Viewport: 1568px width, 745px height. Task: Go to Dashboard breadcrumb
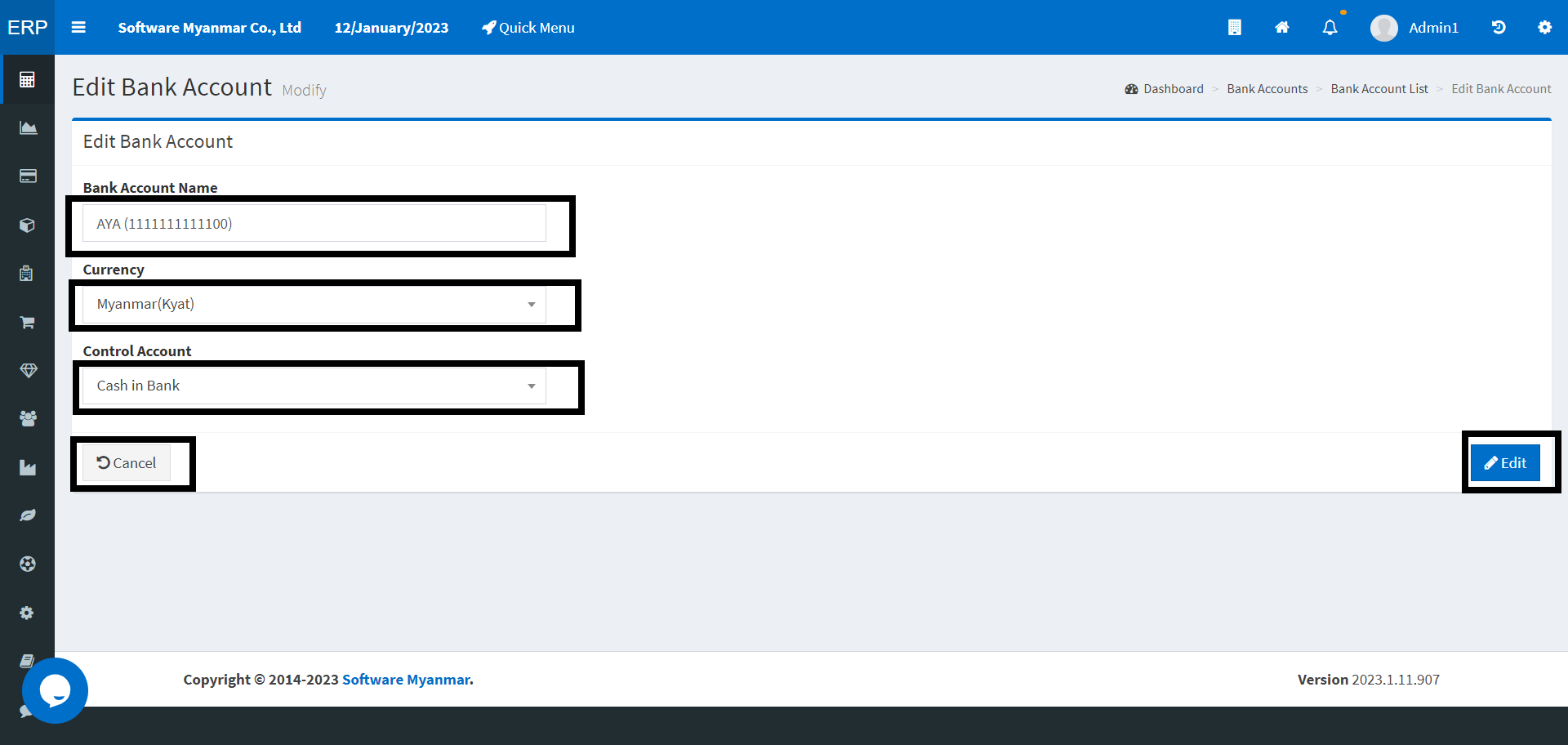pos(1165,89)
